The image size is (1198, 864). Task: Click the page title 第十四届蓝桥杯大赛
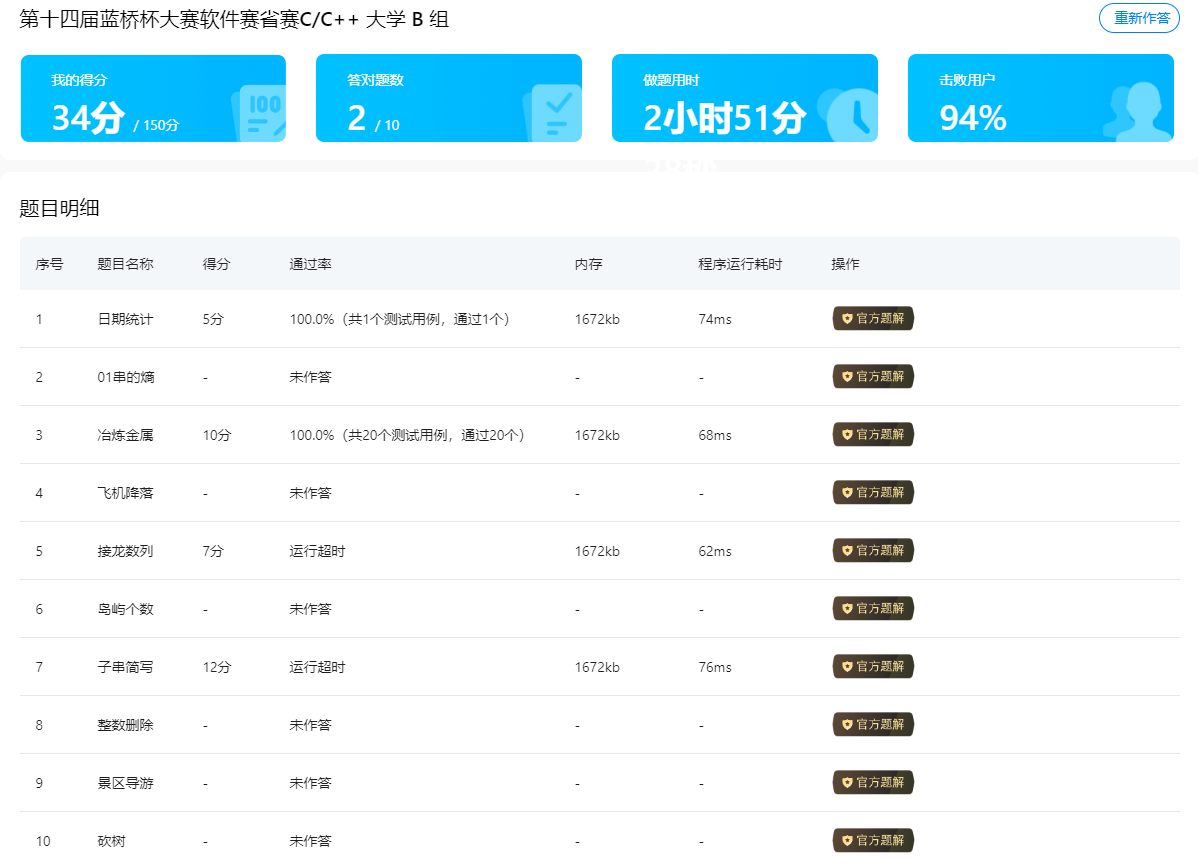click(234, 18)
